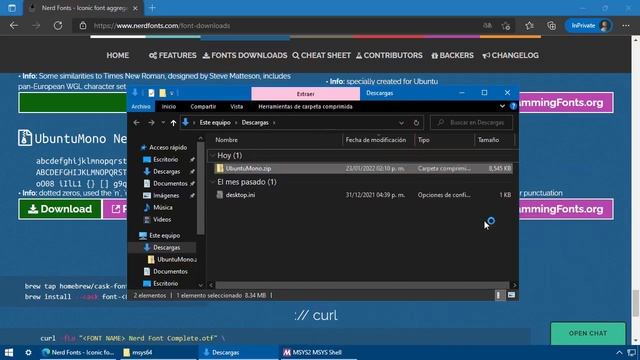Refresh the Descargas folder
640x360 pixels.
coord(416,123)
